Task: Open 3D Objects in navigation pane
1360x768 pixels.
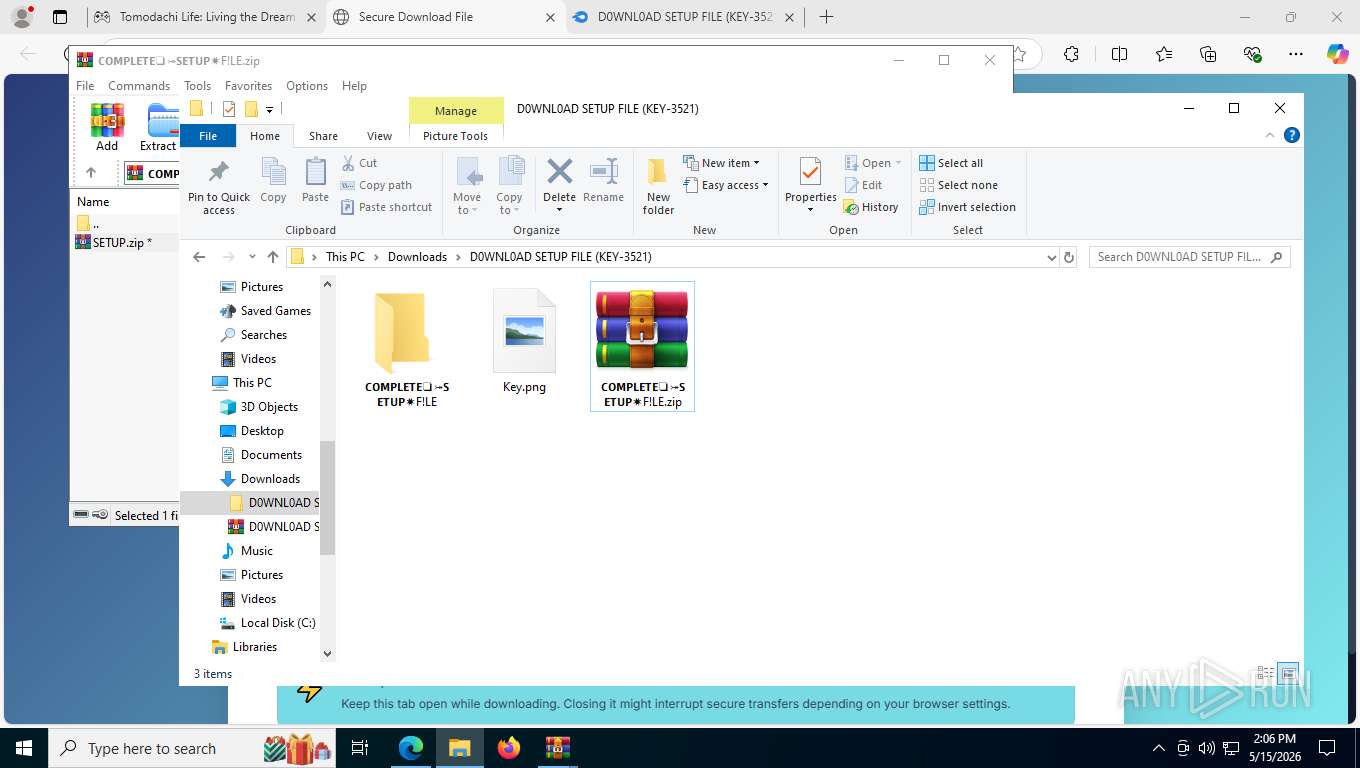Action: (258, 407)
